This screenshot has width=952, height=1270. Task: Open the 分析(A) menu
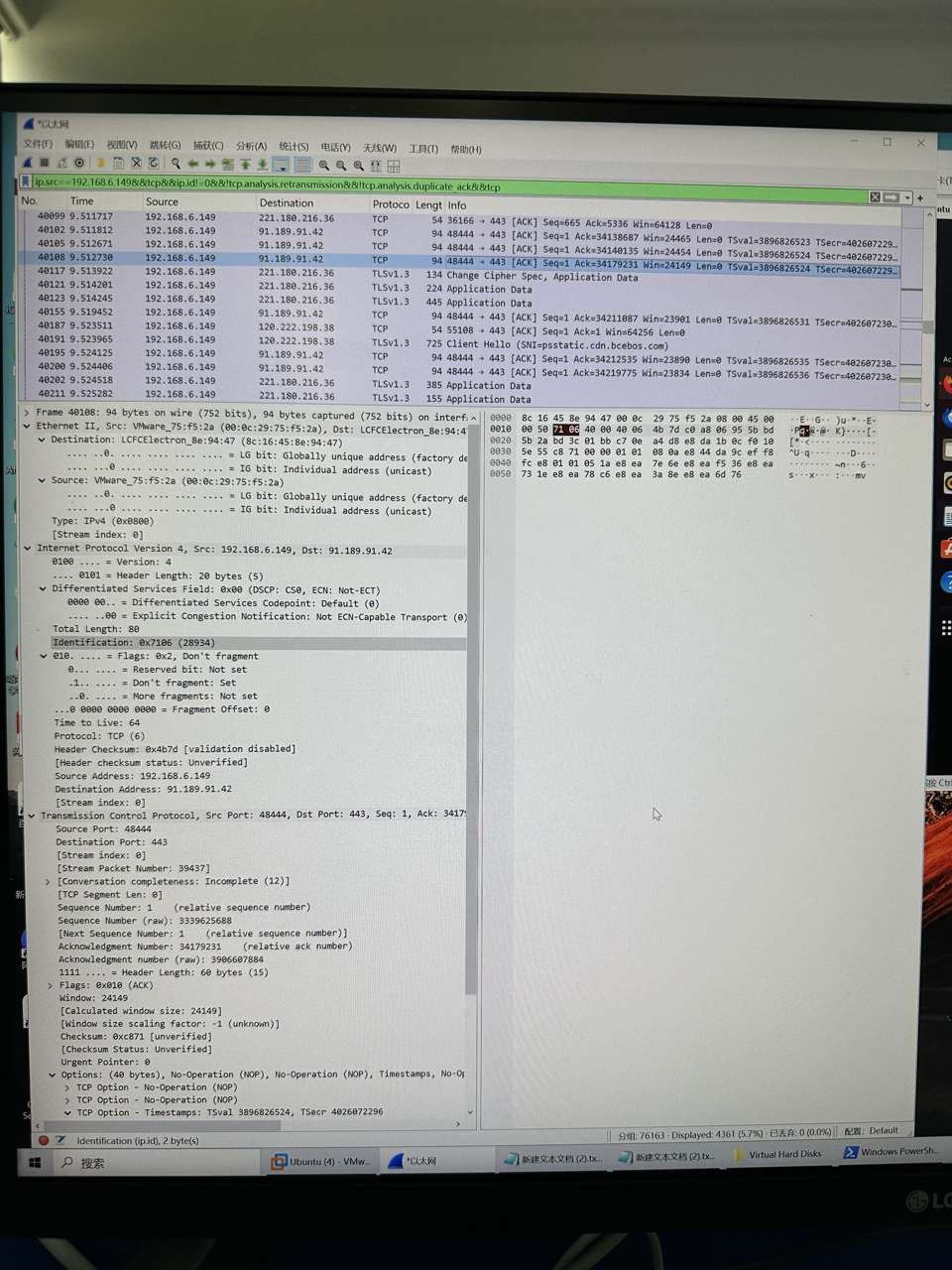click(x=251, y=146)
